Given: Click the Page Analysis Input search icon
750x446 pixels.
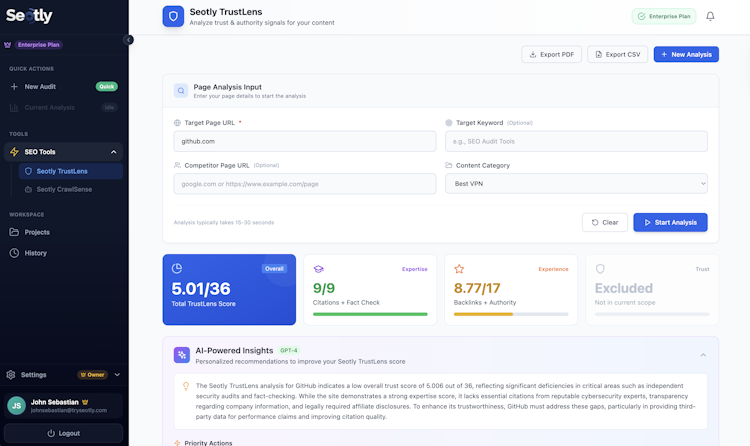Looking at the screenshot, I should coord(181,90).
